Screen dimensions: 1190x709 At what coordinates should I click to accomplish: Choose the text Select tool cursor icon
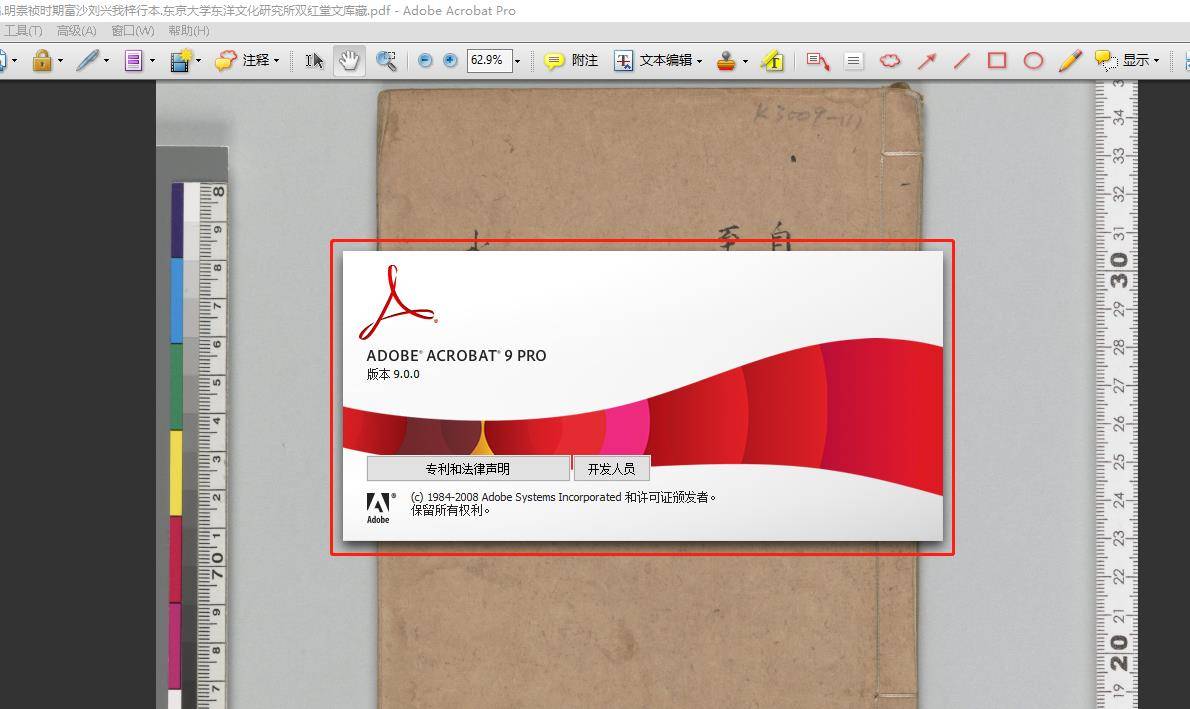point(314,60)
